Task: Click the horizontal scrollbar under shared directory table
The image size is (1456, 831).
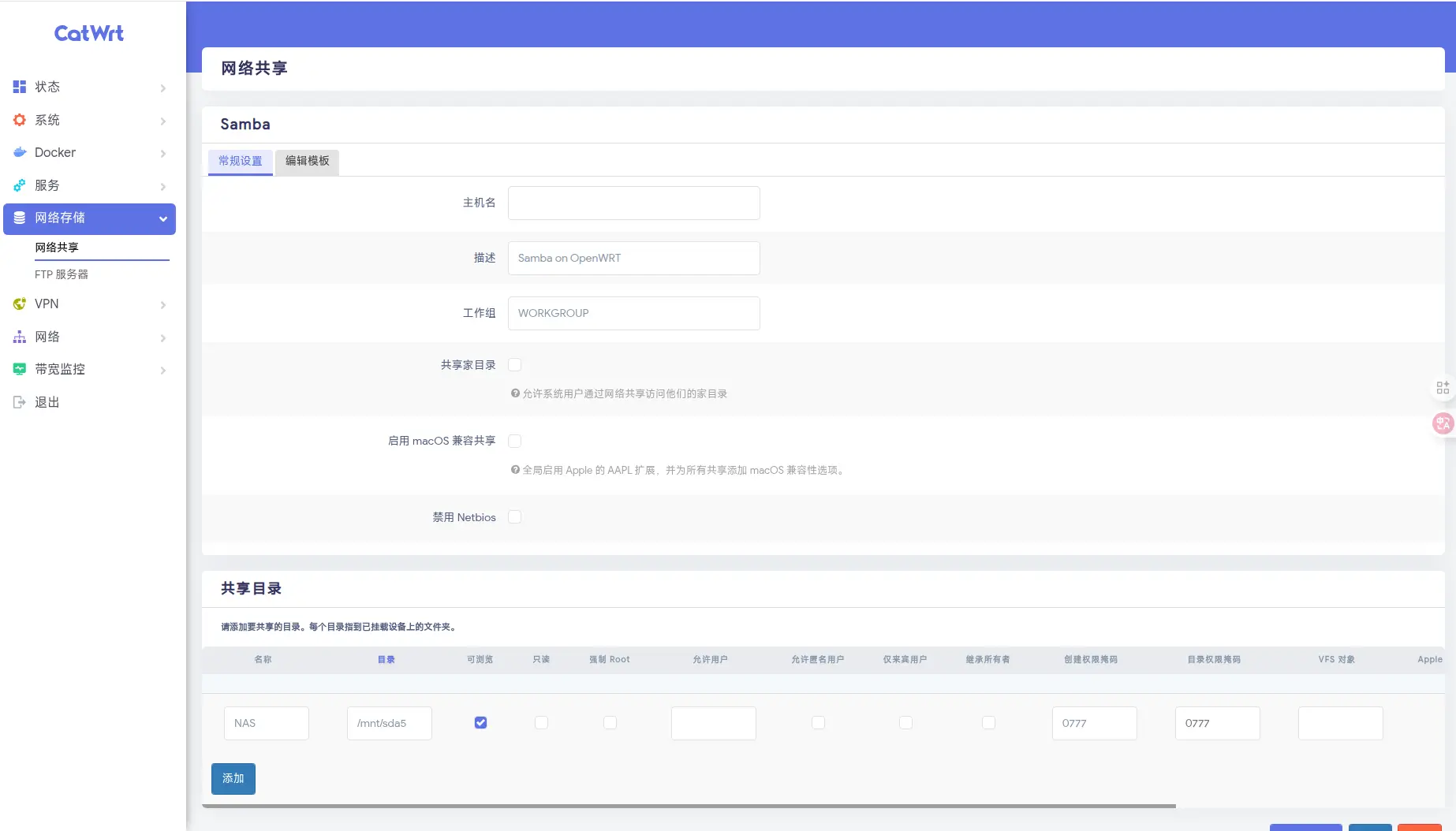Action: click(689, 806)
